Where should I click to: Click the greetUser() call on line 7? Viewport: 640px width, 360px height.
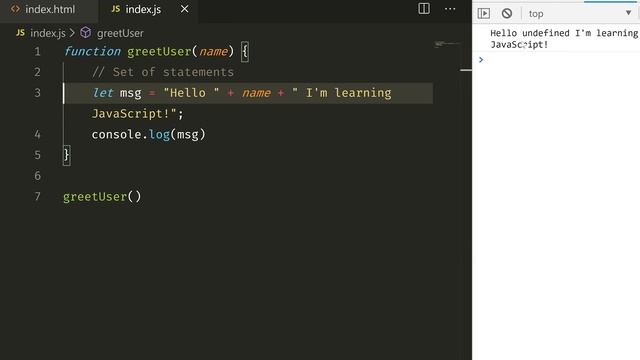pyautogui.click(x=102, y=197)
